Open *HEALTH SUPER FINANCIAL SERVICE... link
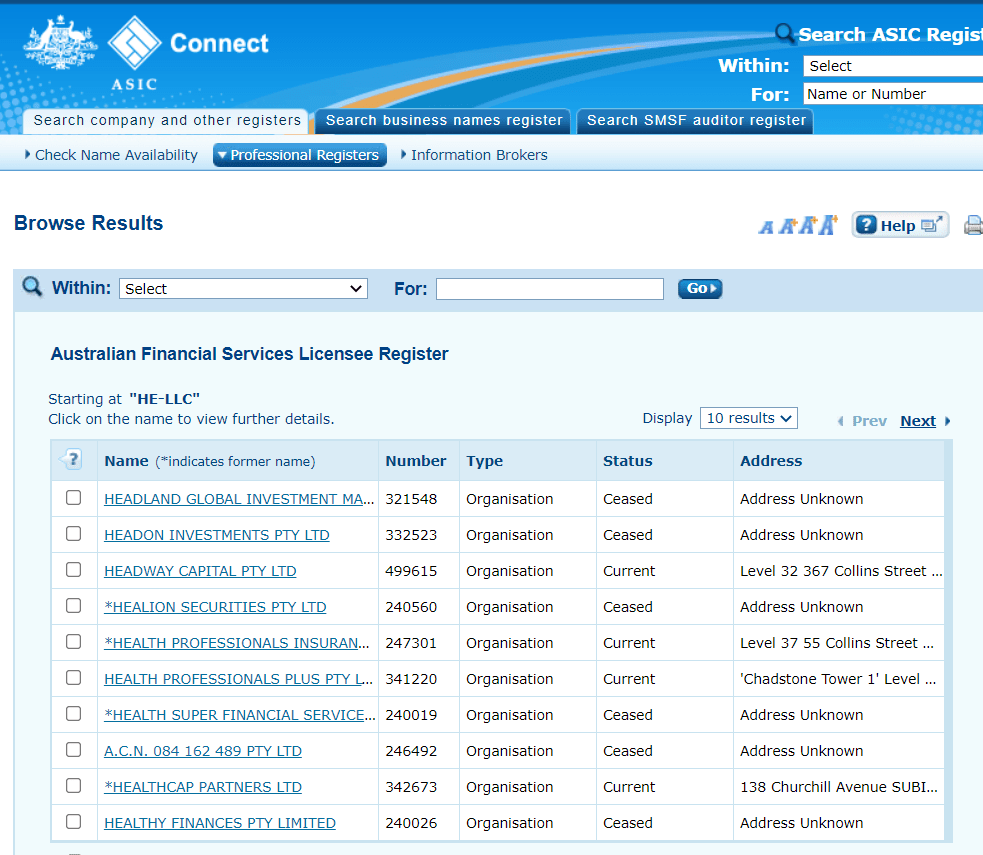The image size is (983, 855). (239, 715)
